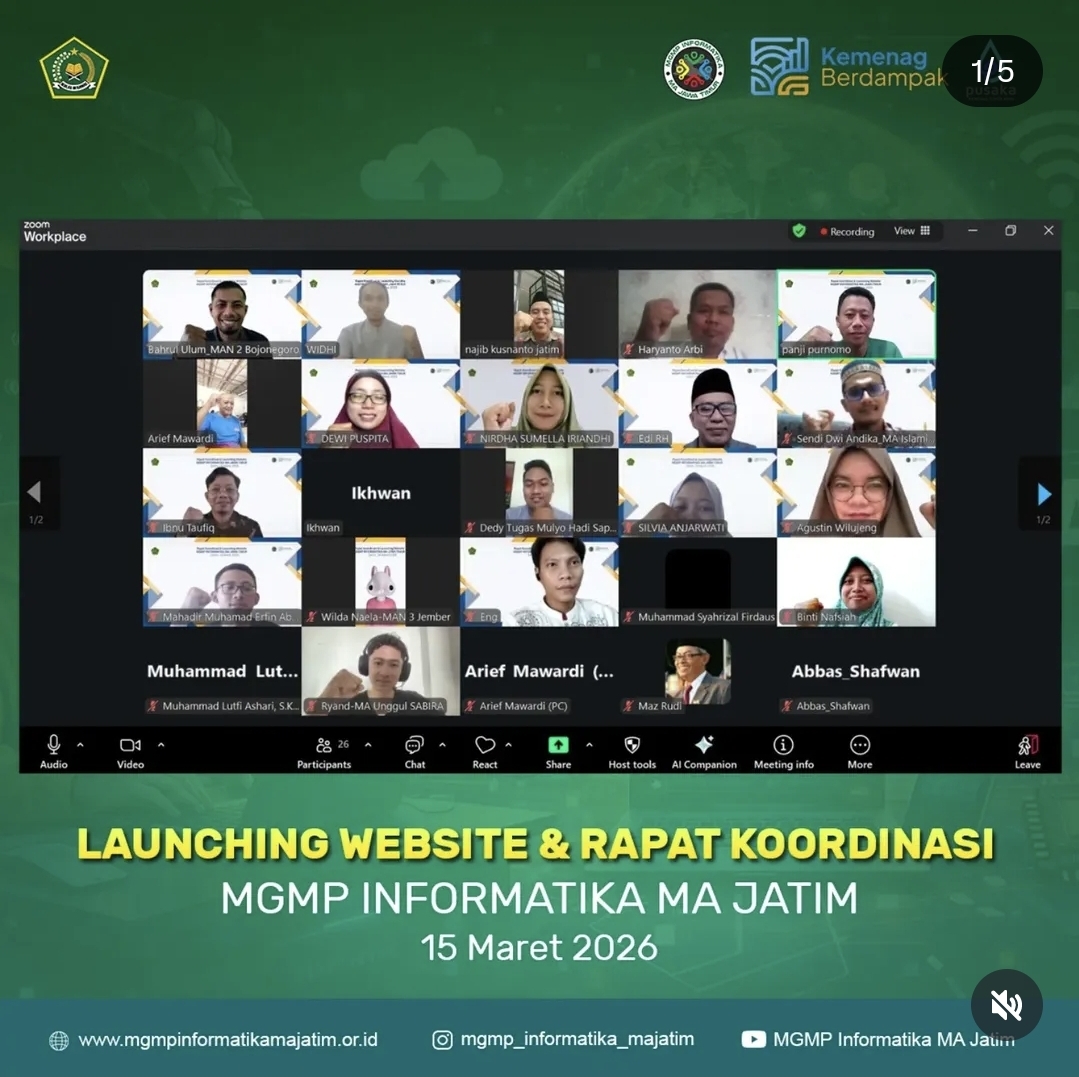Open www.mgmpinformatikamajatim.or.id website link

[x=228, y=1040]
